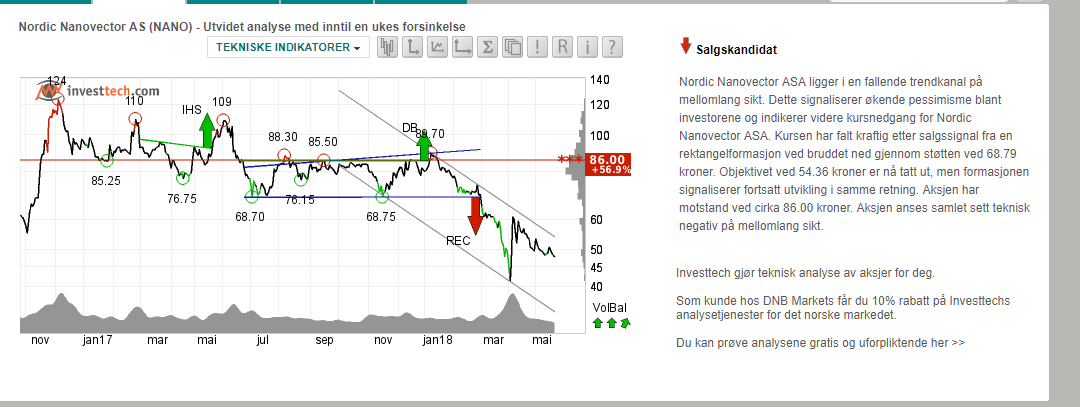
Task: Click the 'Investtech gjør teknisk analyse' text
Action: click(x=805, y=273)
